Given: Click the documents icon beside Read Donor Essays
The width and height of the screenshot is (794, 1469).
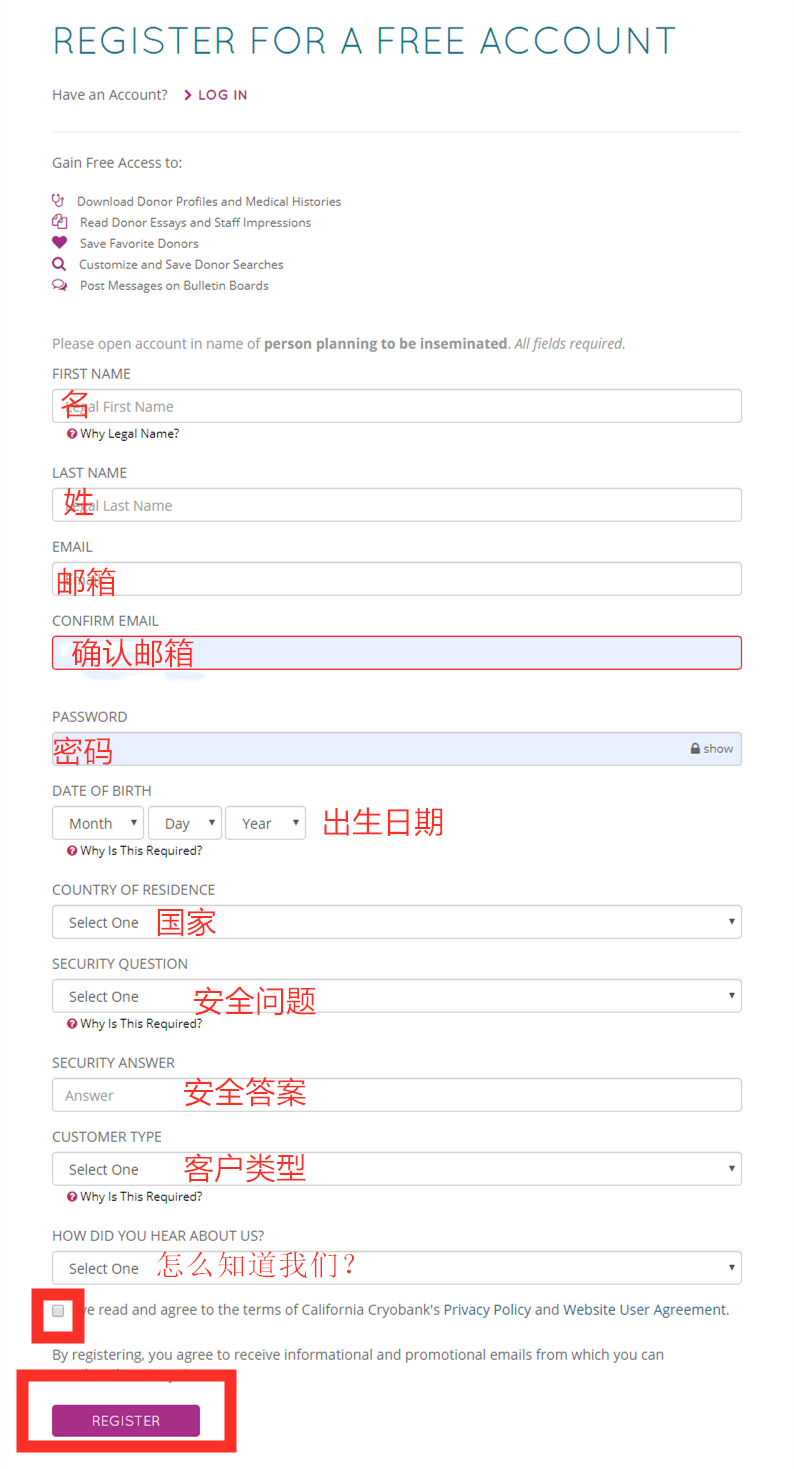Looking at the screenshot, I should (x=59, y=222).
